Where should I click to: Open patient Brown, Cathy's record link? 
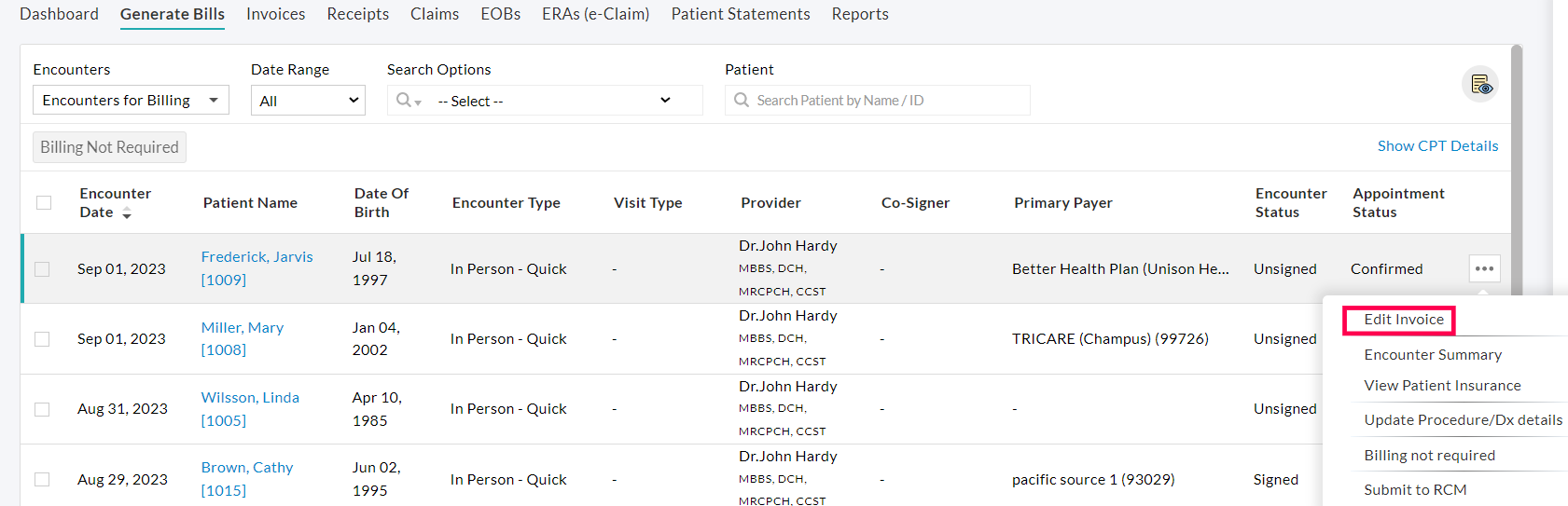point(247,468)
